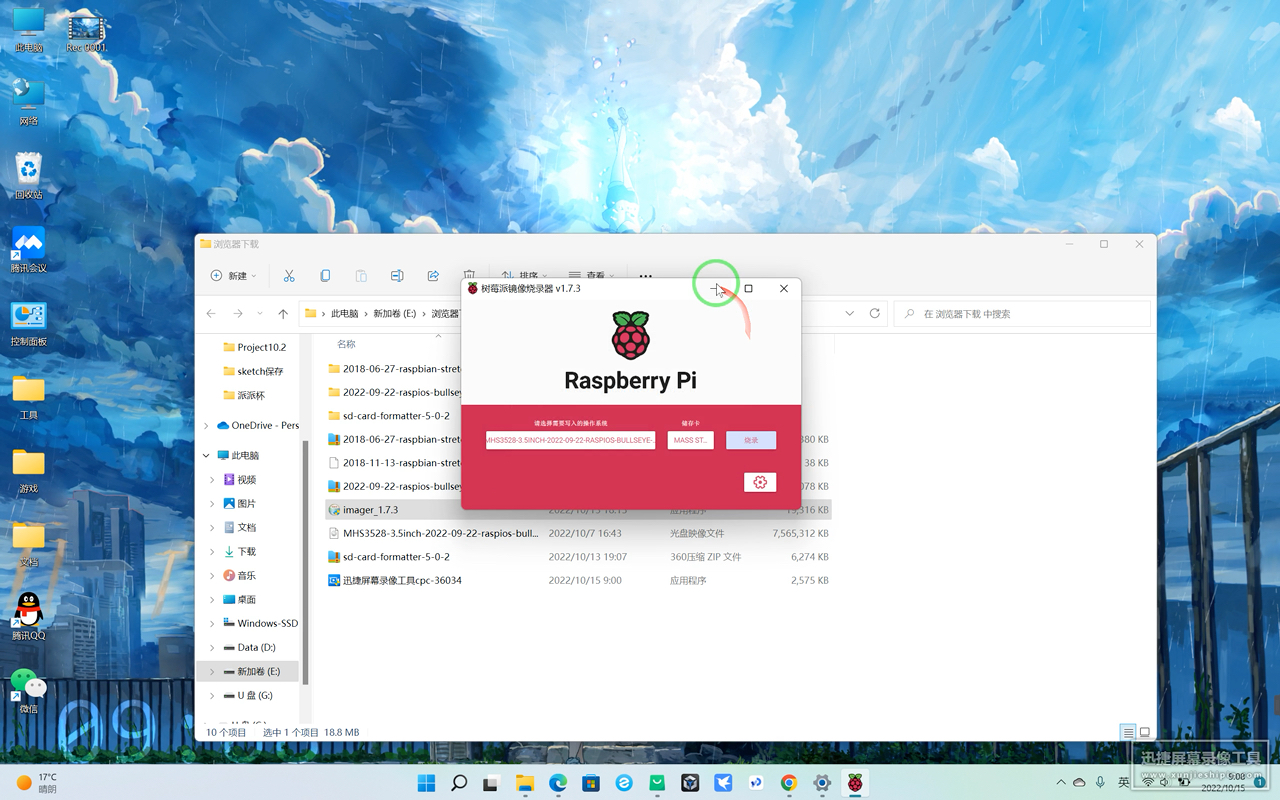Select U 盘 (G:) in navigation pane
Image resolution: width=1280 pixels, height=800 pixels.
[254, 695]
